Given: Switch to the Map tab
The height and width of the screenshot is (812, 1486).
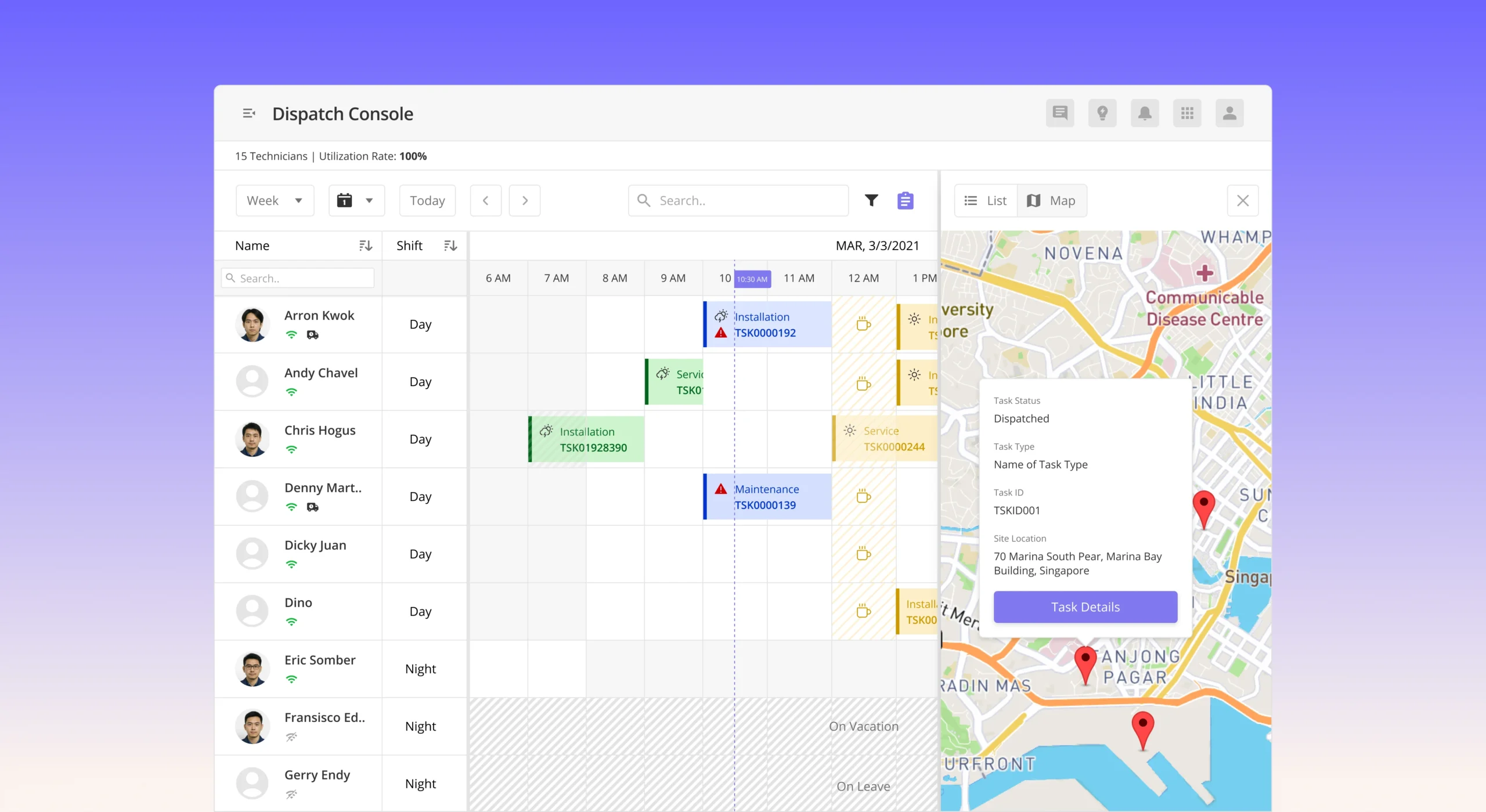Looking at the screenshot, I should coord(1052,200).
